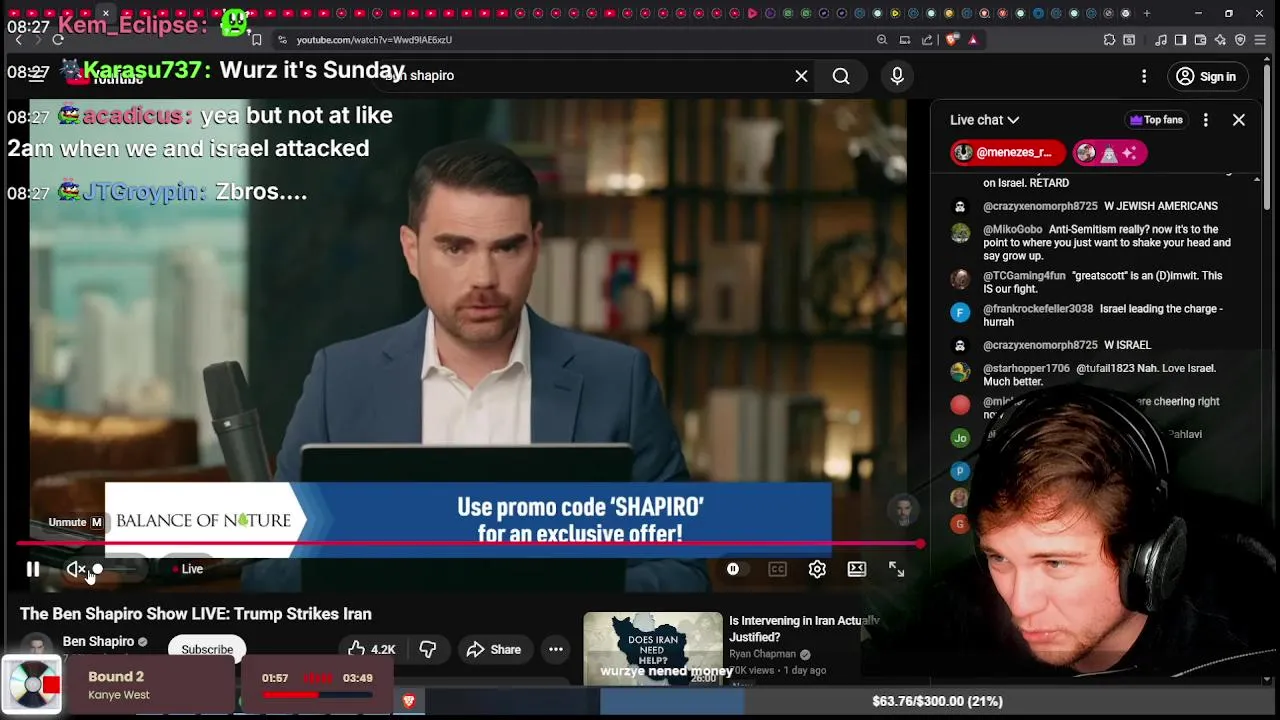This screenshot has height=720, width=1280.
Task: Open Leo AI sparkle icon
Action: [x=1220, y=40]
